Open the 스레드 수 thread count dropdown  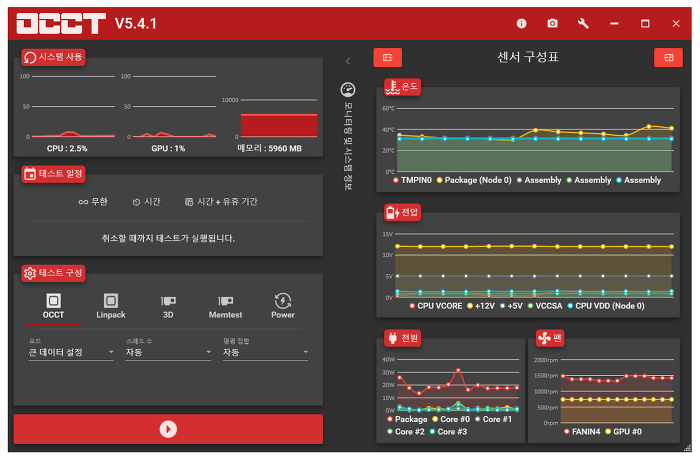[x=168, y=352]
